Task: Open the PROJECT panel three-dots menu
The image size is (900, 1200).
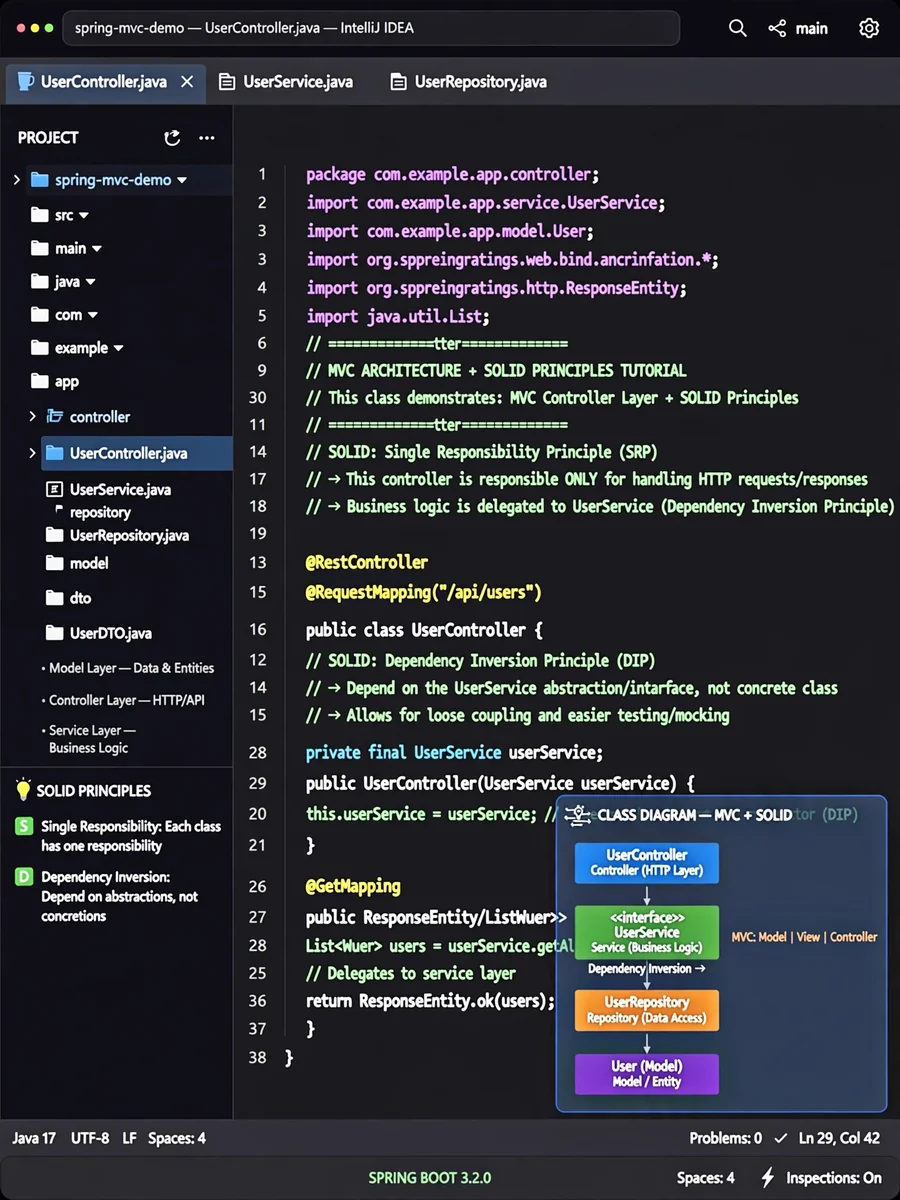Action: (207, 138)
